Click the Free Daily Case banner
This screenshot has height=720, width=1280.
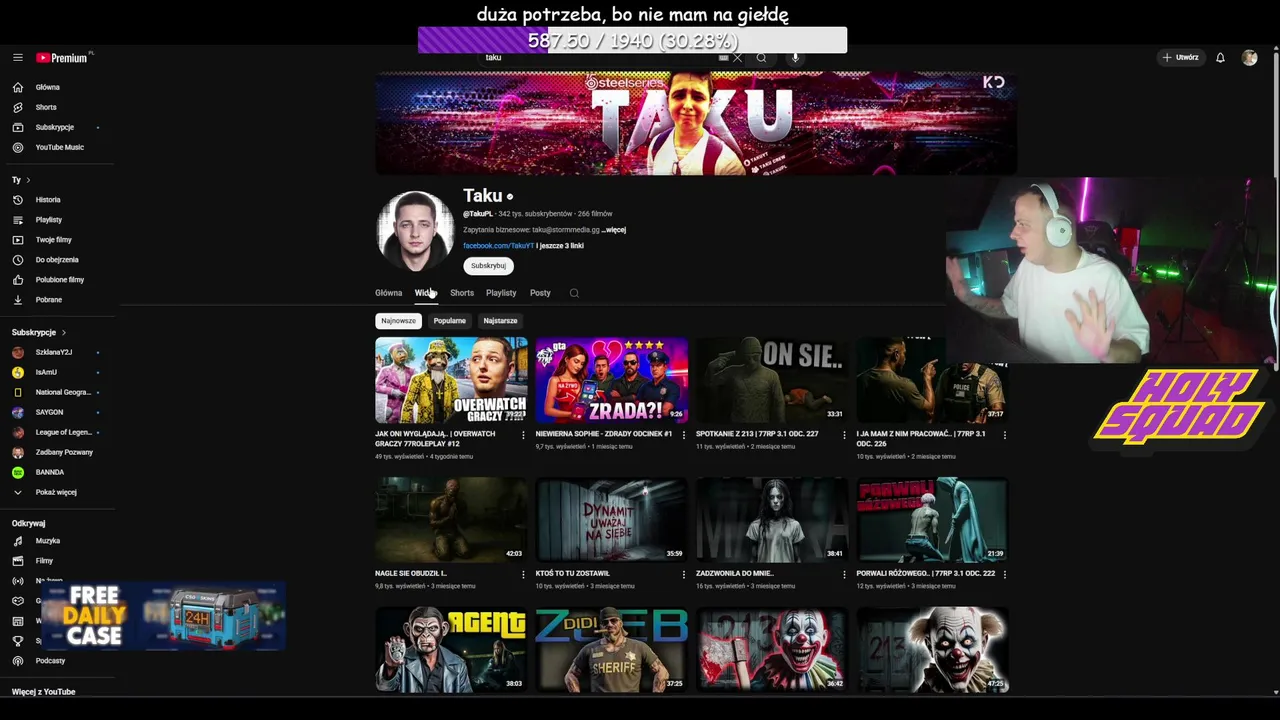(164, 616)
